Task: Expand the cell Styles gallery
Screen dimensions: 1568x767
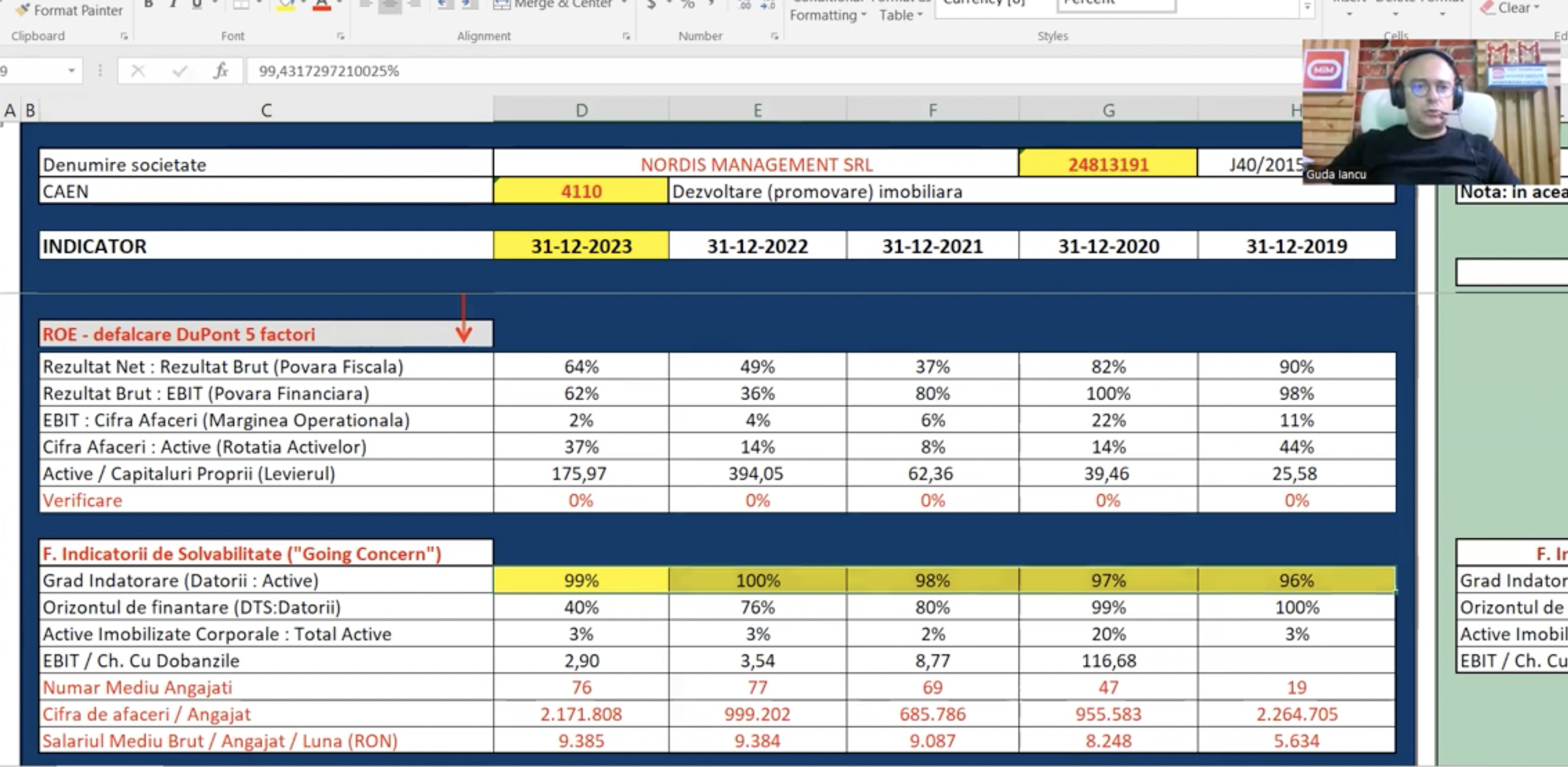Action: pyautogui.click(x=1307, y=9)
